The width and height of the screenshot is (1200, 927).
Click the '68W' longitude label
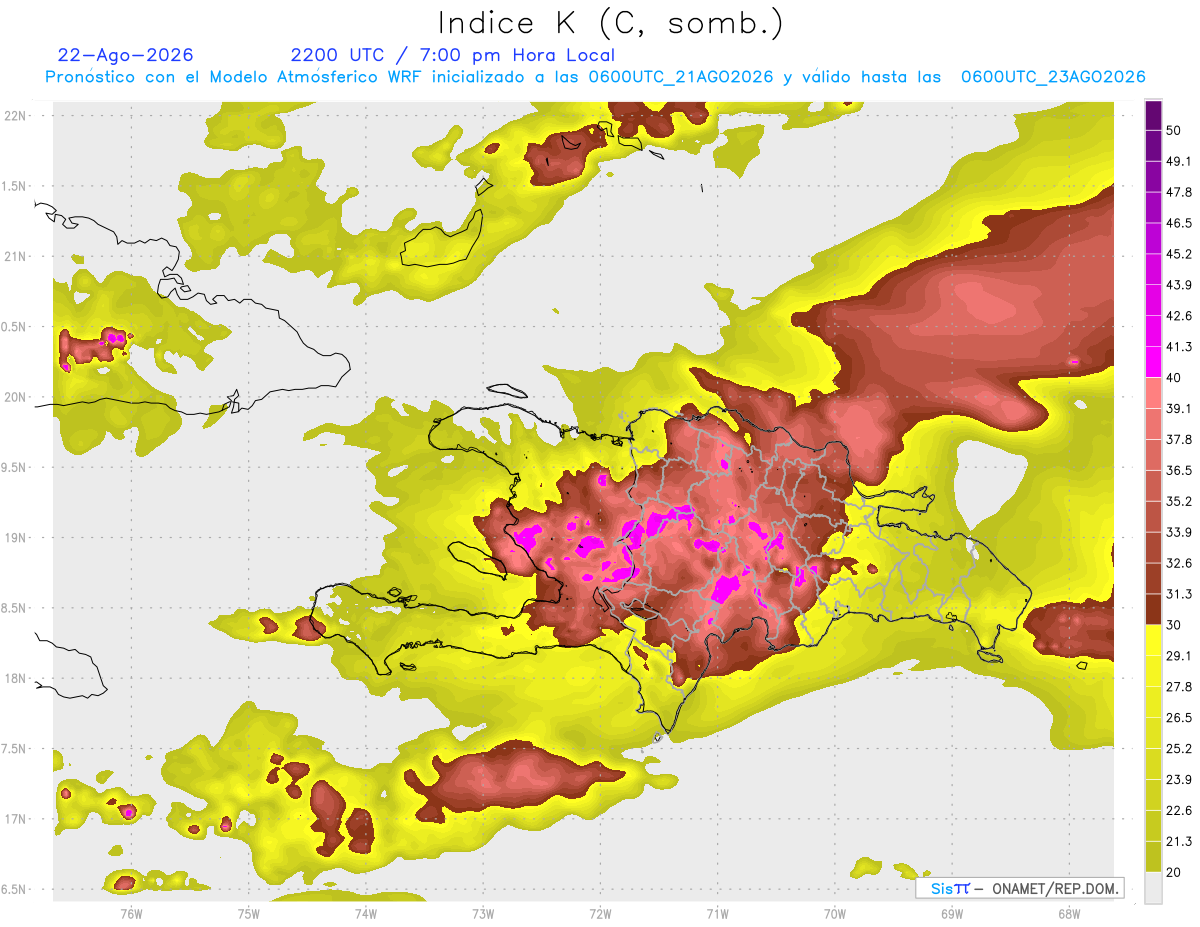(x=1069, y=914)
